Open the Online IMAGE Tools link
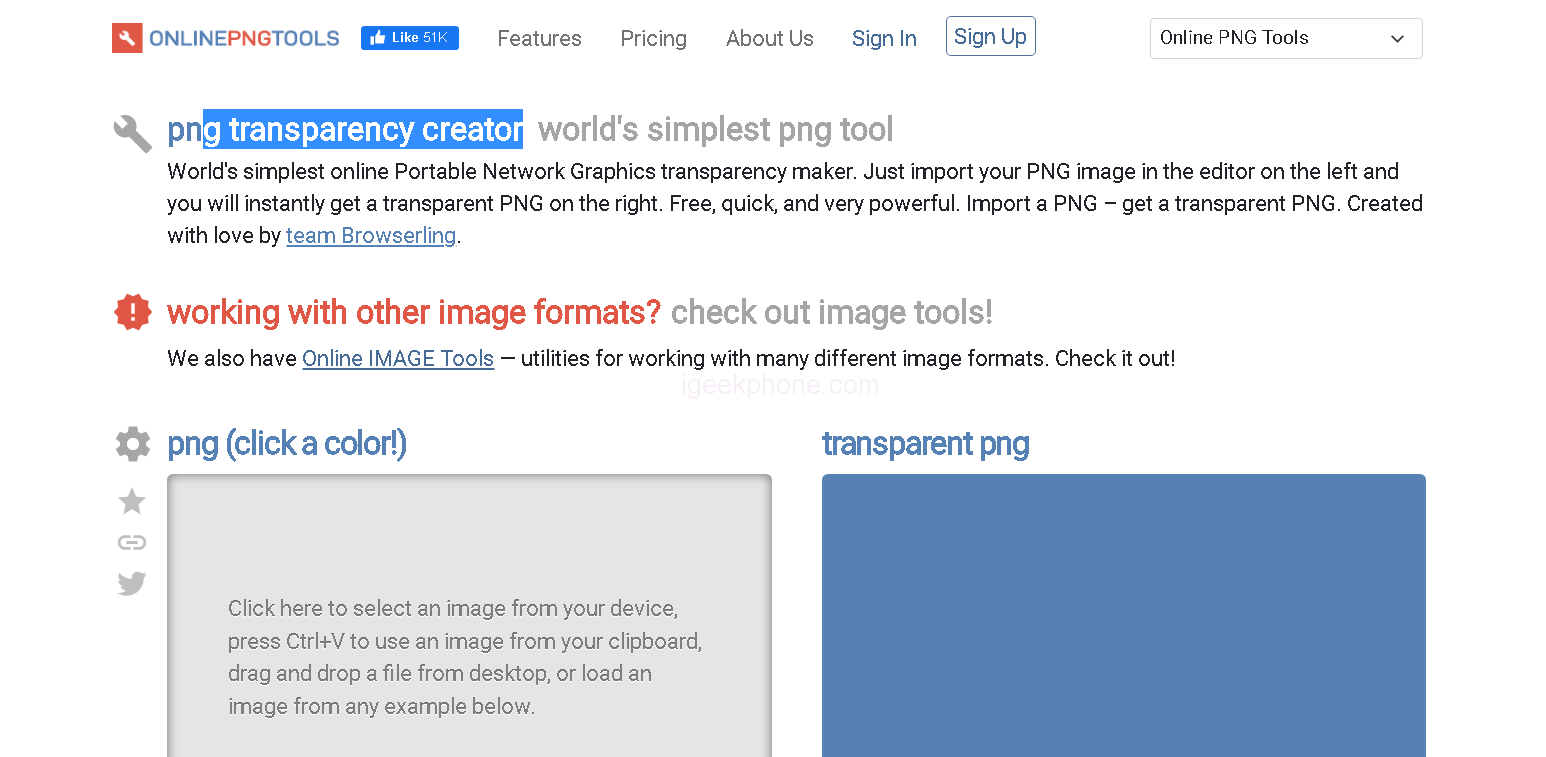This screenshot has height=757, width=1546. click(x=398, y=358)
